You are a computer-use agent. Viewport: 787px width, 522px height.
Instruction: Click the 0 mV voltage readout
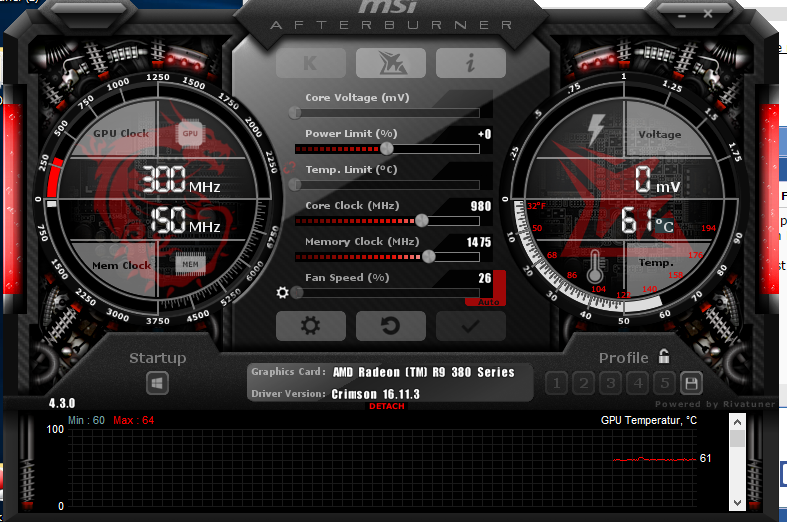click(658, 180)
